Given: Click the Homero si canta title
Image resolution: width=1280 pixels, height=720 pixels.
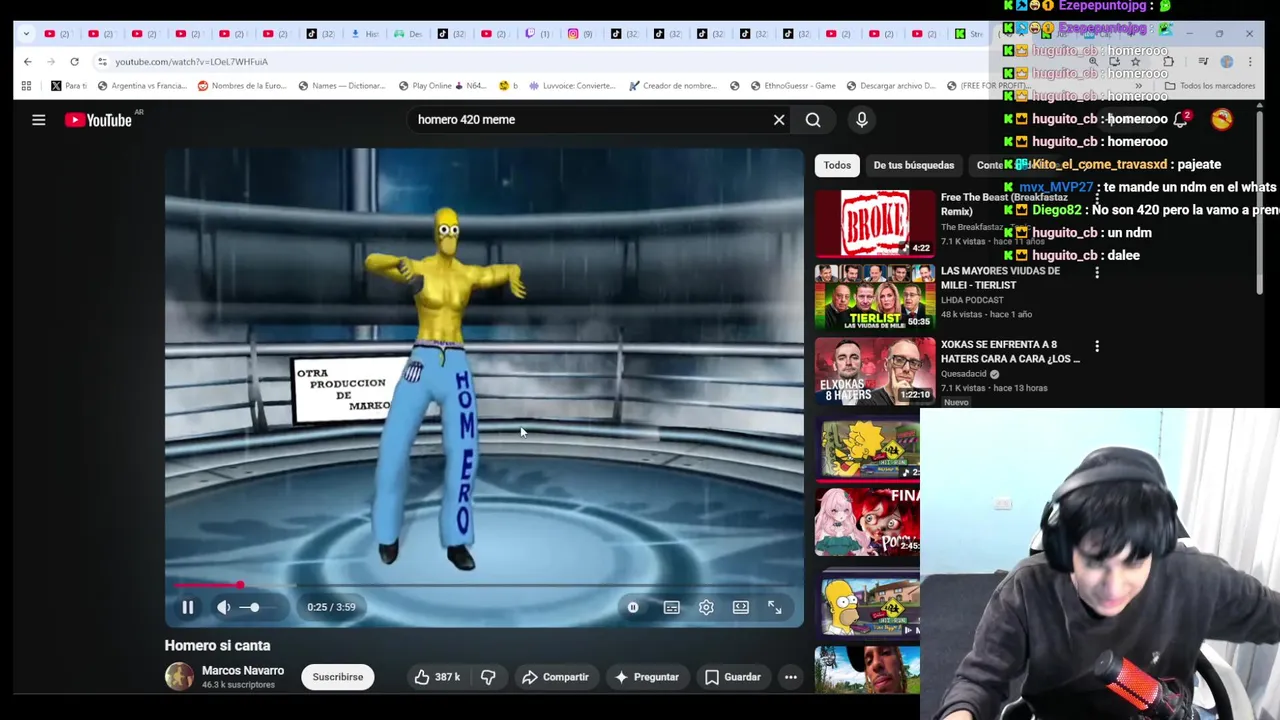Looking at the screenshot, I should [217, 646].
